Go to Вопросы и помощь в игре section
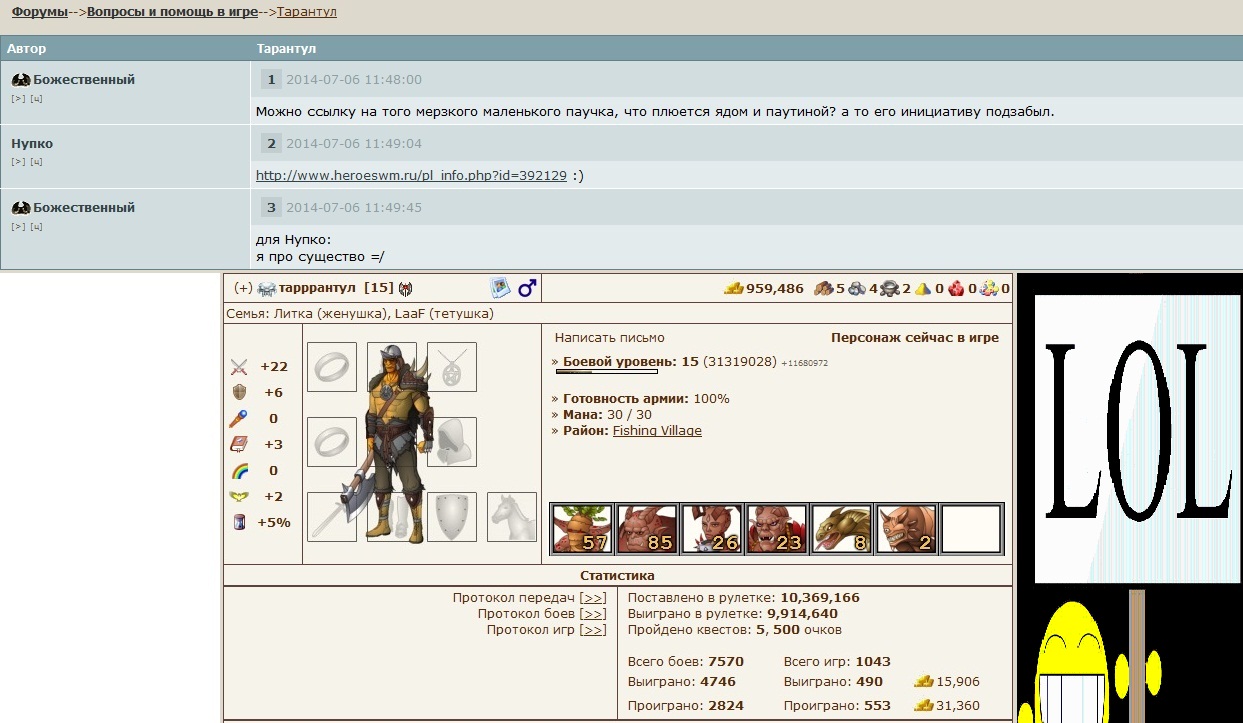Image resolution: width=1243 pixels, height=723 pixels. coord(172,12)
